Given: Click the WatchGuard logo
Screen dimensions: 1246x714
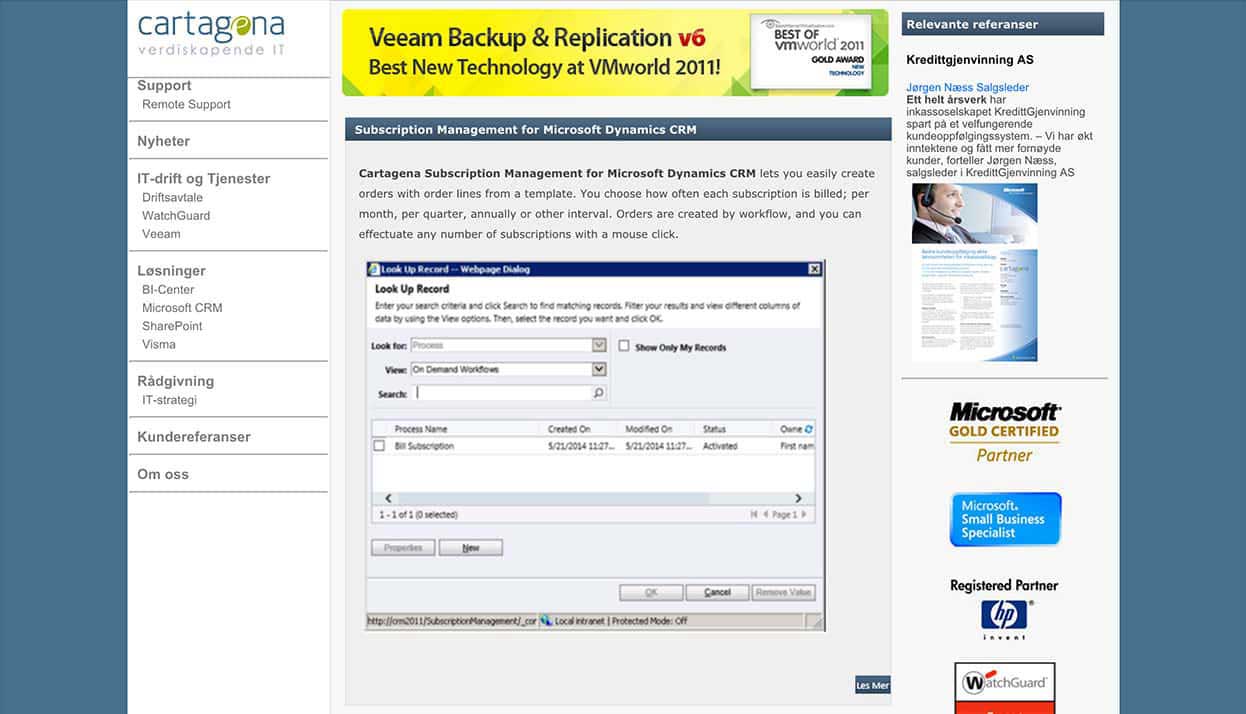Looking at the screenshot, I should [1004, 684].
